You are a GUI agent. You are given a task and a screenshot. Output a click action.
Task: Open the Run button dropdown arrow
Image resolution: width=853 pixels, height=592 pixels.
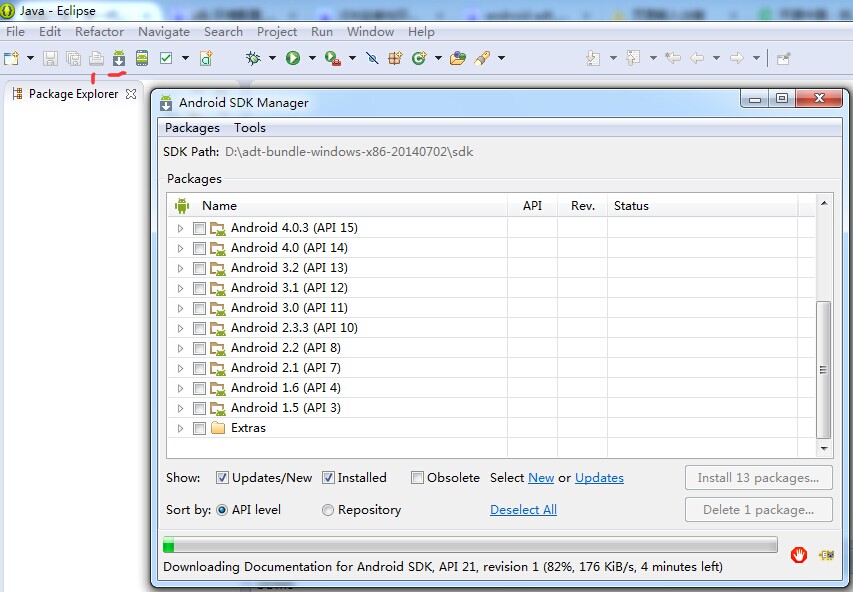[x=312, y=58]
